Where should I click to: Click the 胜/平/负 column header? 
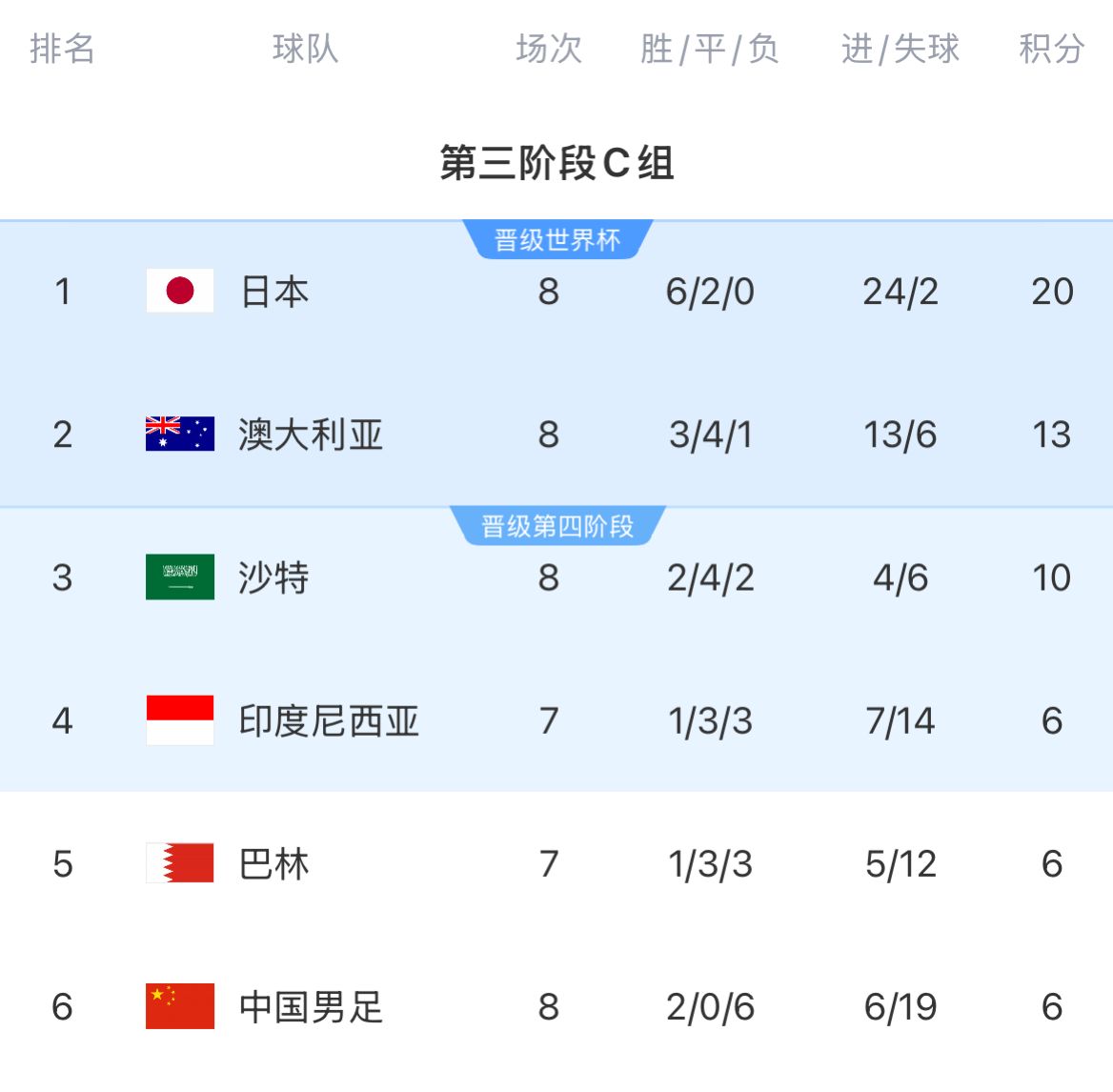(710, 49)
